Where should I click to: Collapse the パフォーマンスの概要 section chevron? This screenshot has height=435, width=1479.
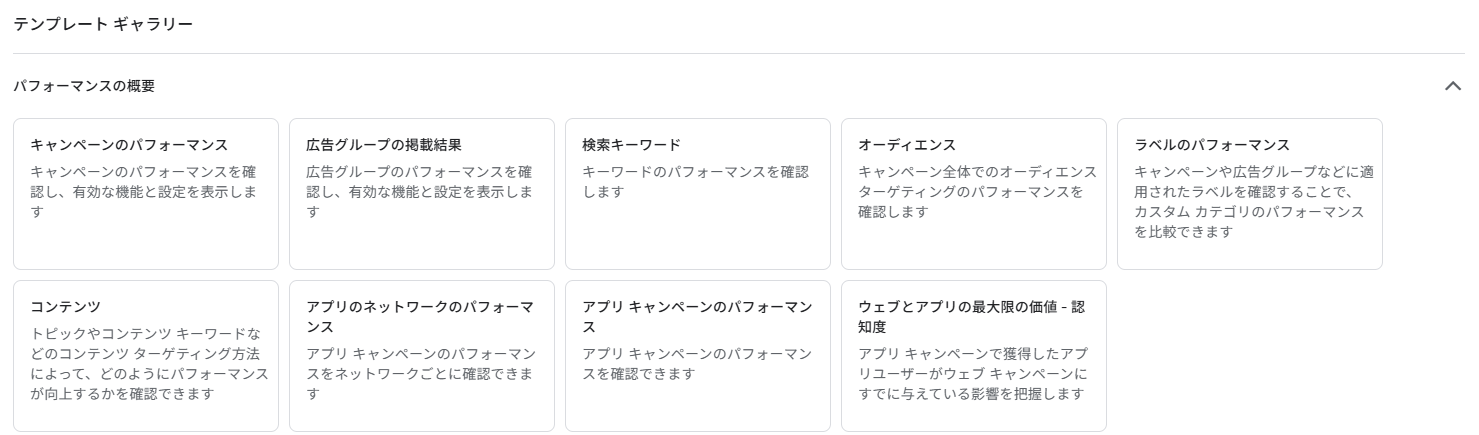click(1453, 86)
